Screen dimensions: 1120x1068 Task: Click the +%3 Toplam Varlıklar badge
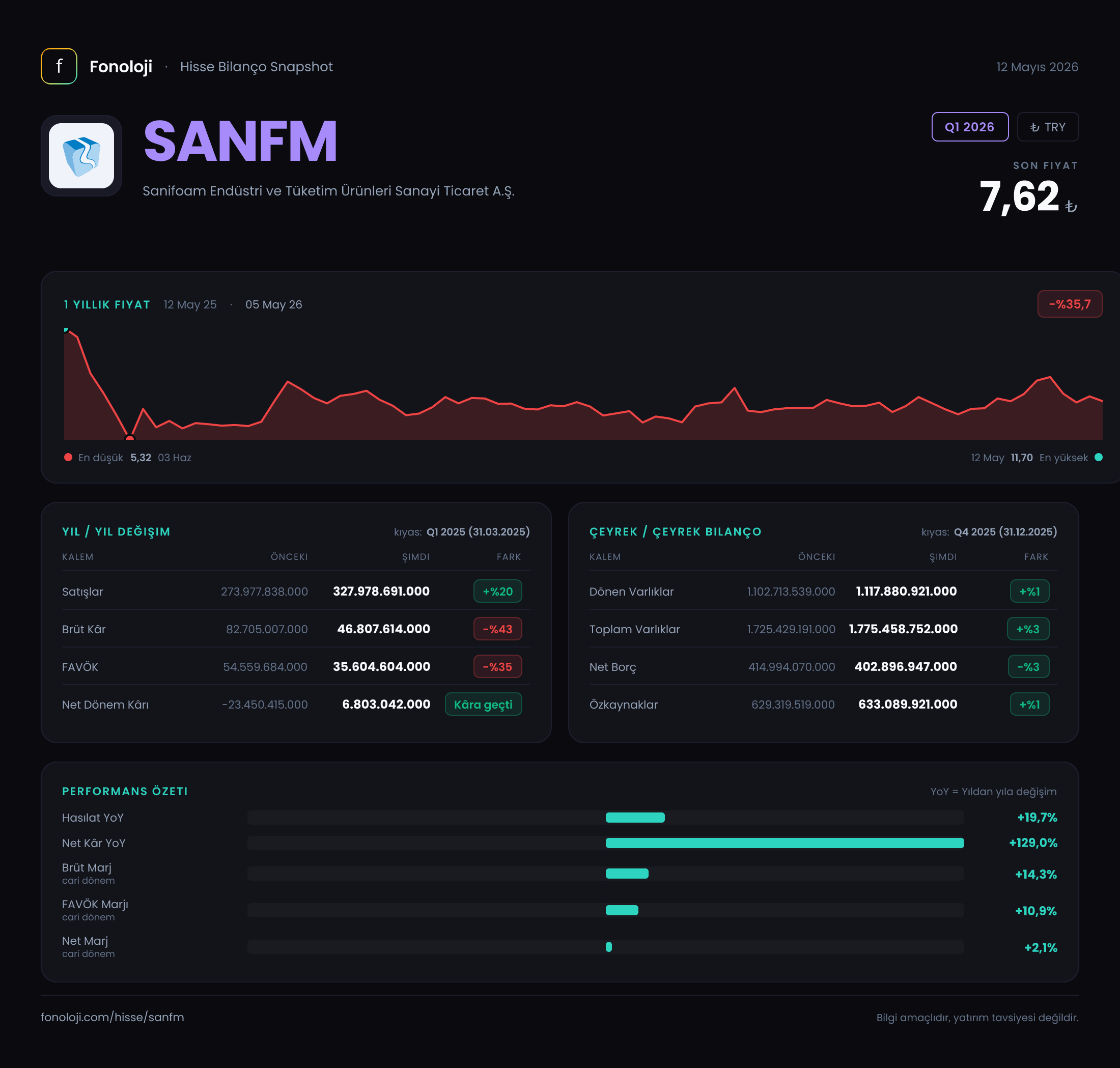1028,629
